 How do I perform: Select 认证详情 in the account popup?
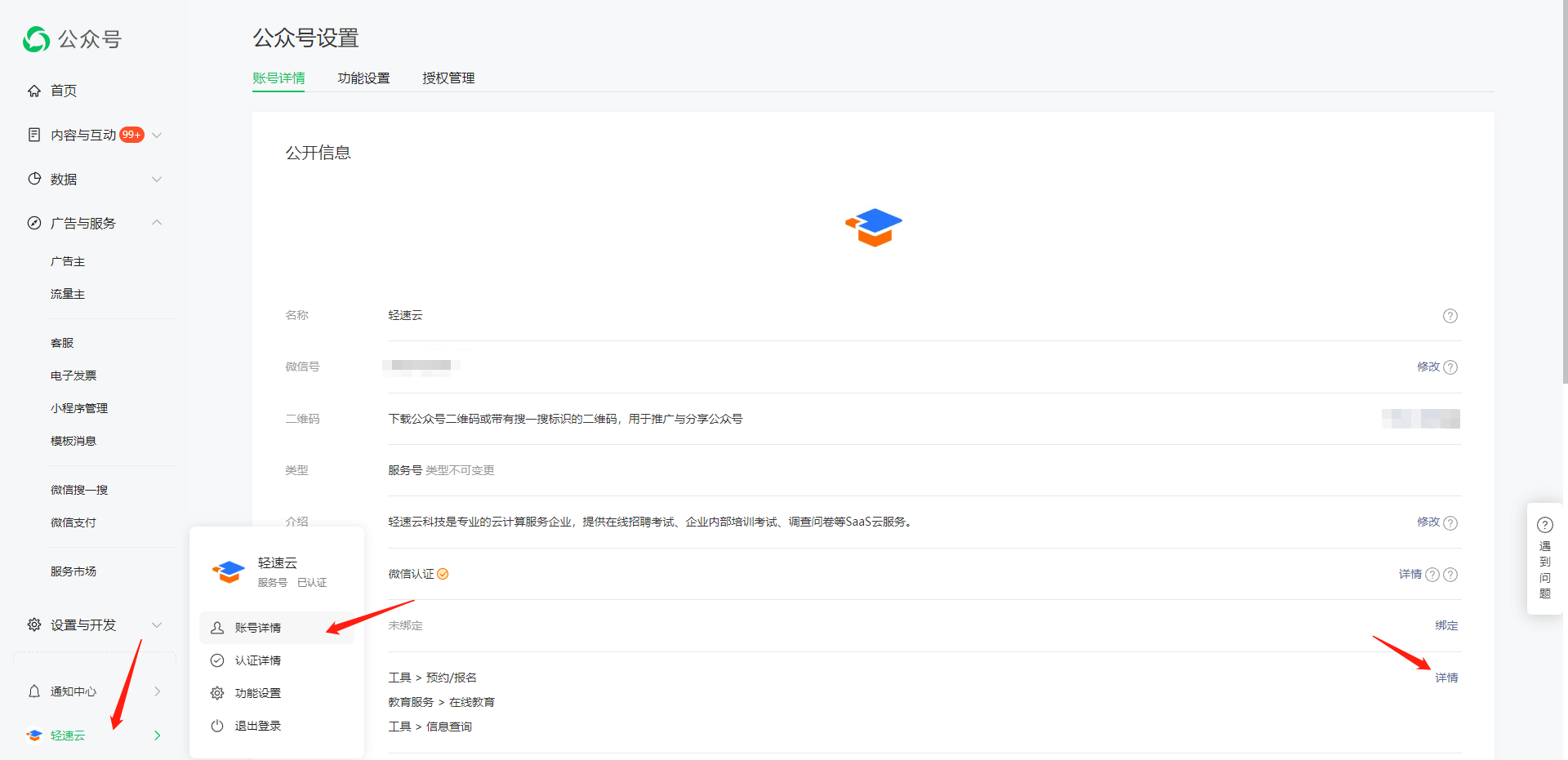(x=257, y=660)
